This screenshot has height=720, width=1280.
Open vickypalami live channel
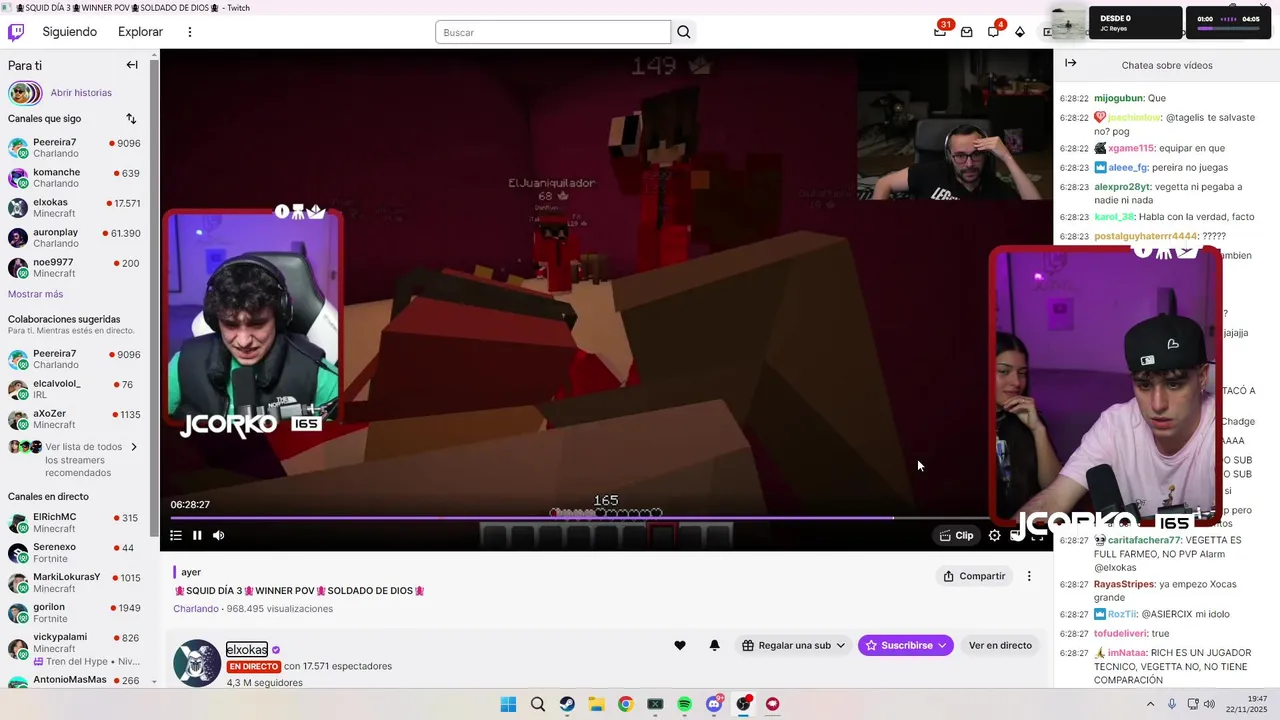click(76, 649)
